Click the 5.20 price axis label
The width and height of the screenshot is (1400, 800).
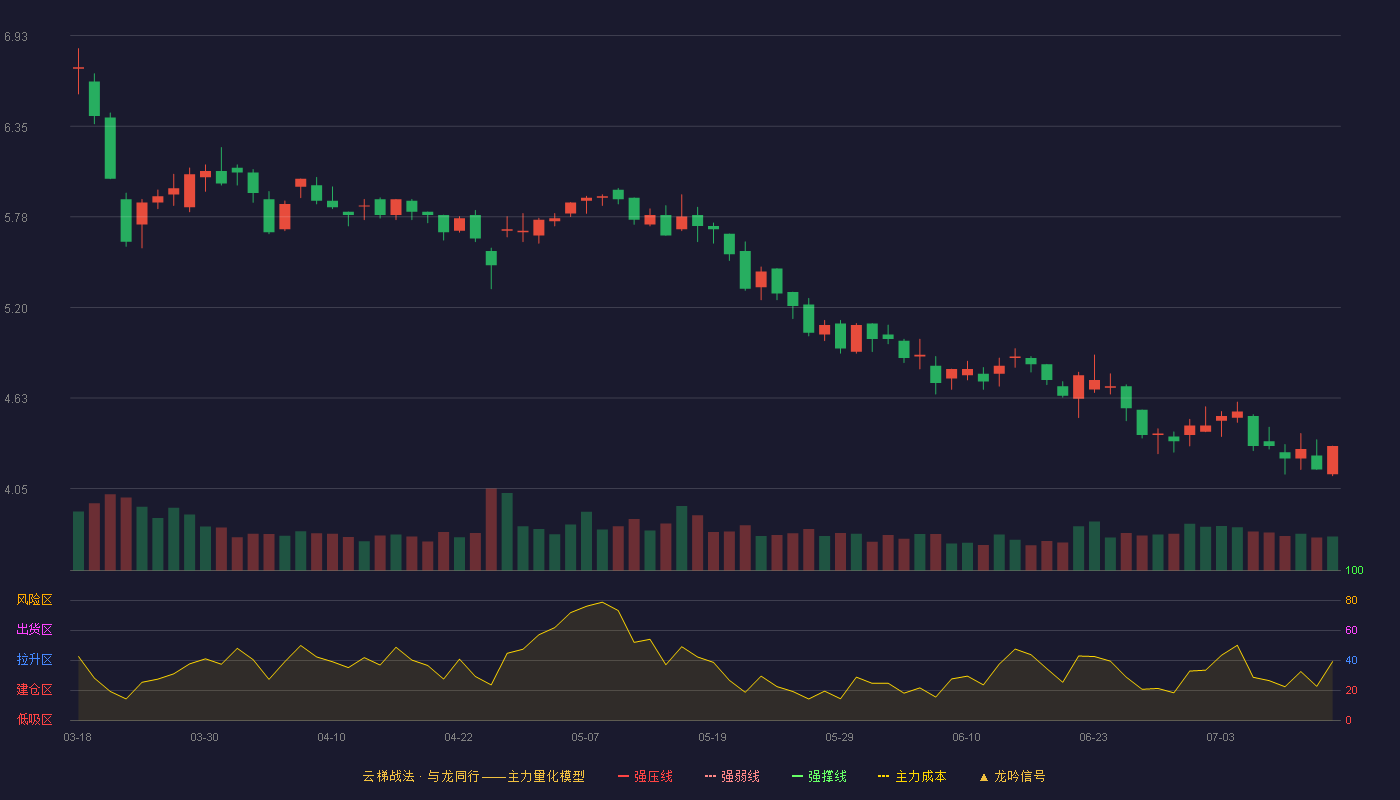tap(16, 309)
